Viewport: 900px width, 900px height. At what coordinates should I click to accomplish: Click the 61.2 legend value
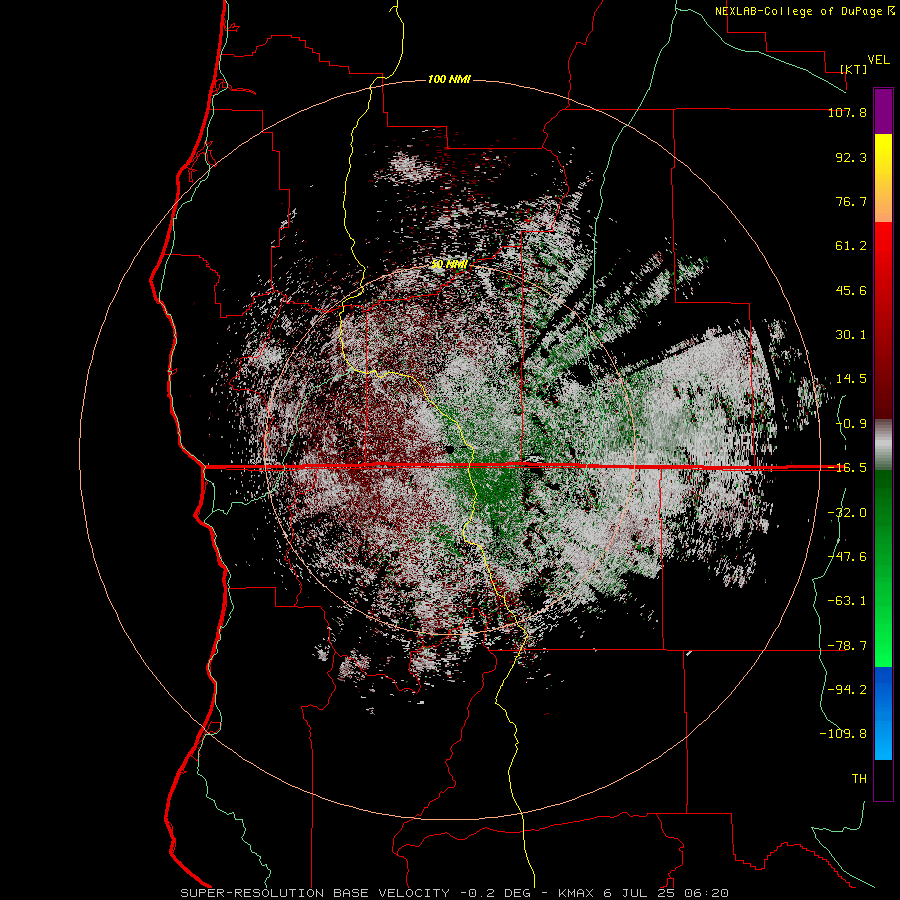(x=851, y=246)
